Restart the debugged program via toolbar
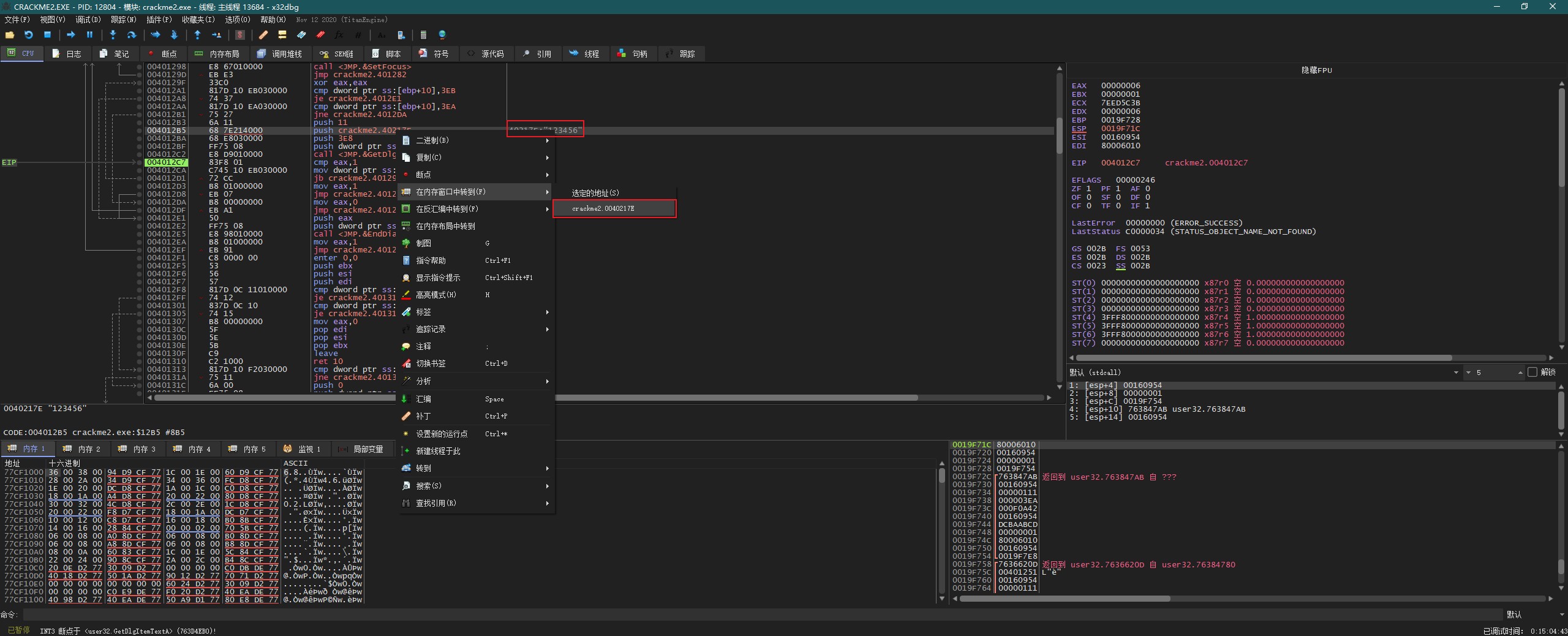 pyautogui.click(x=28, y=35)
